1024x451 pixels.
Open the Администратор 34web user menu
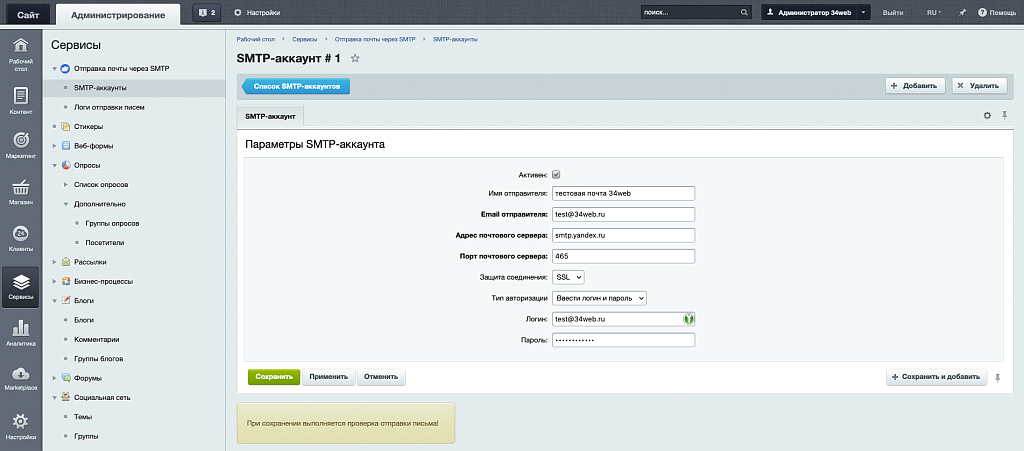click(x=815, y=13)
